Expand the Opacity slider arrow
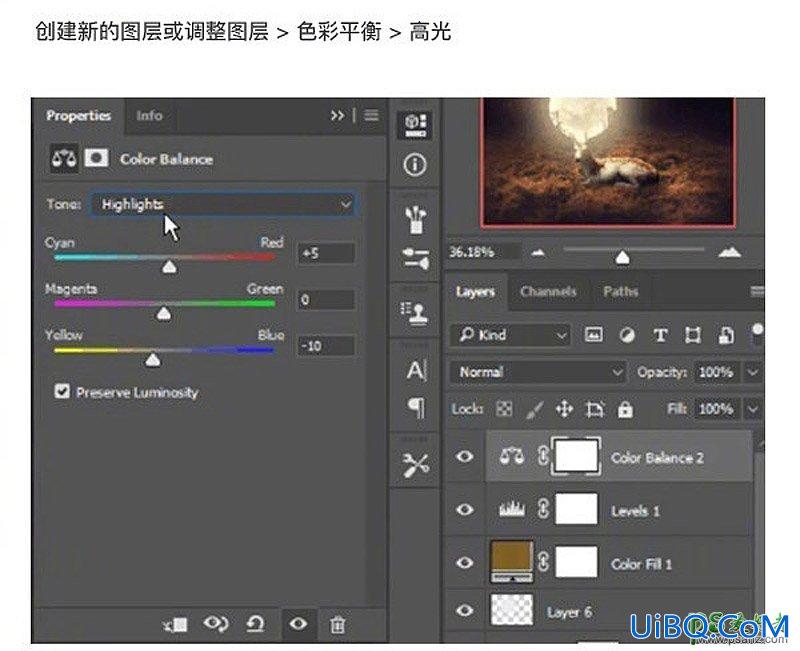The height and width of the screenshot is (651, 800). click(753, 372)
